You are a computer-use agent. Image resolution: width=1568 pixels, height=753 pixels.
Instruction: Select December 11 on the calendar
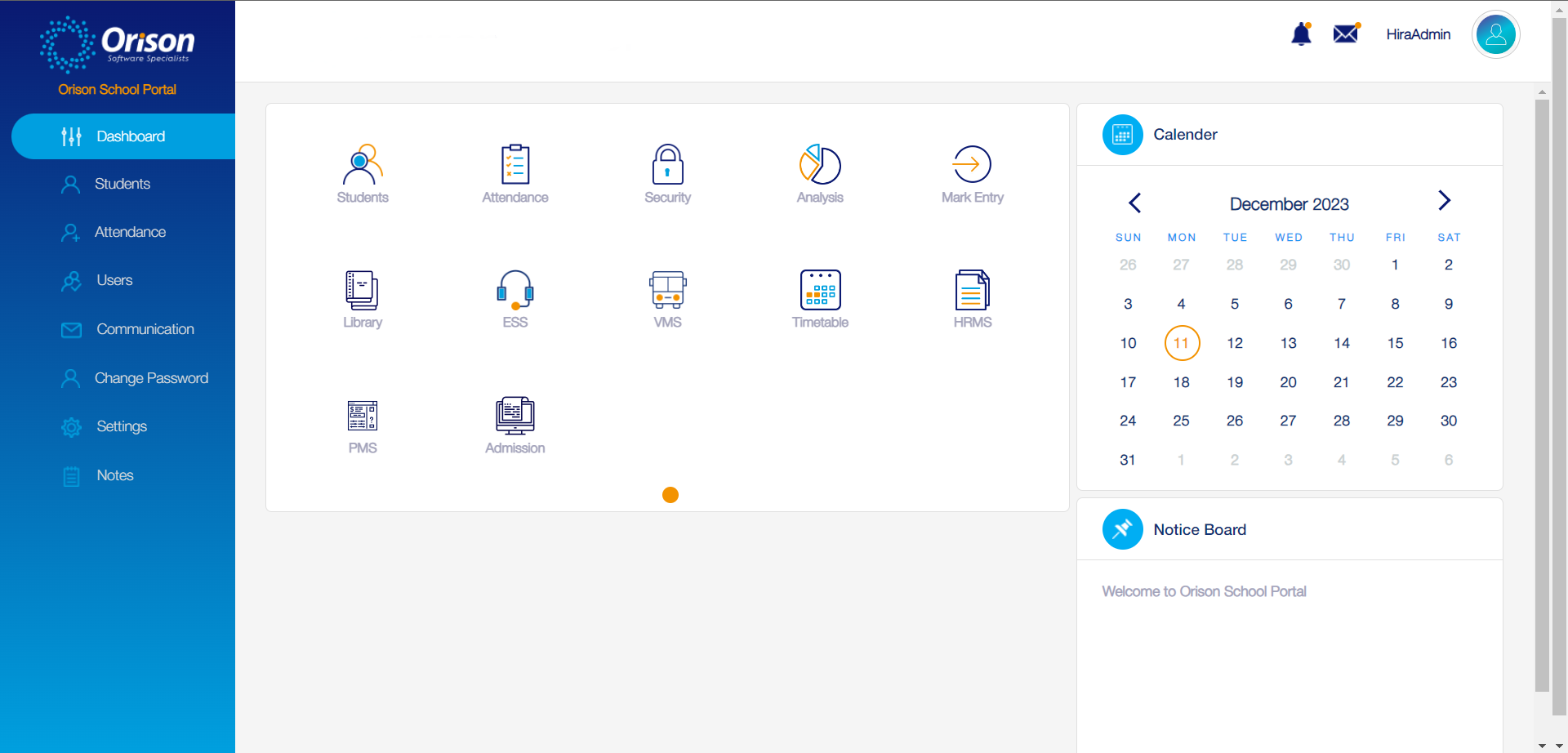(x=1181, y=343)
